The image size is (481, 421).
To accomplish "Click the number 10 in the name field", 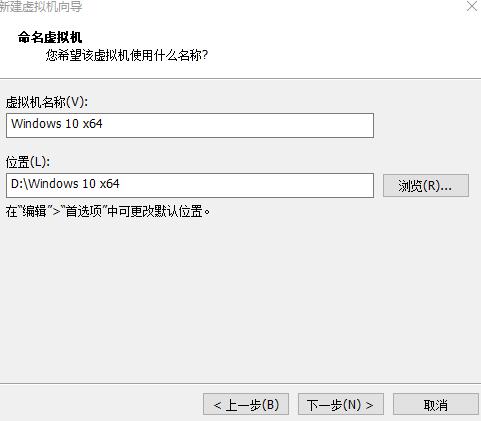I will [72, 124].
